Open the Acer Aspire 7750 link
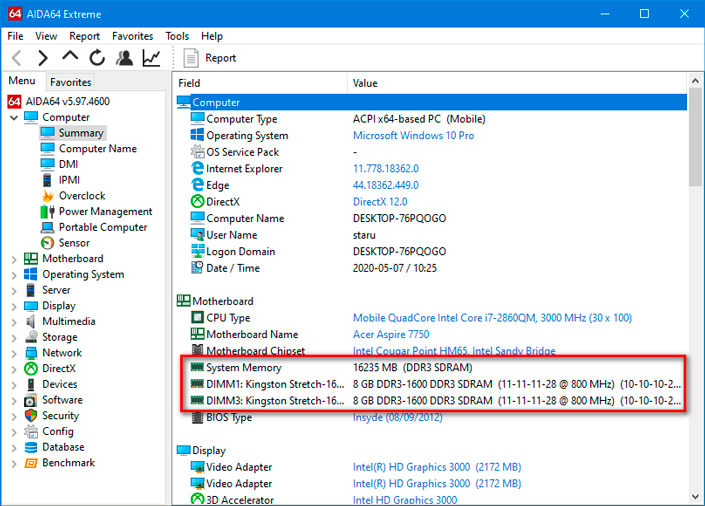The image size is (705, 506). [x=391, y=334]
